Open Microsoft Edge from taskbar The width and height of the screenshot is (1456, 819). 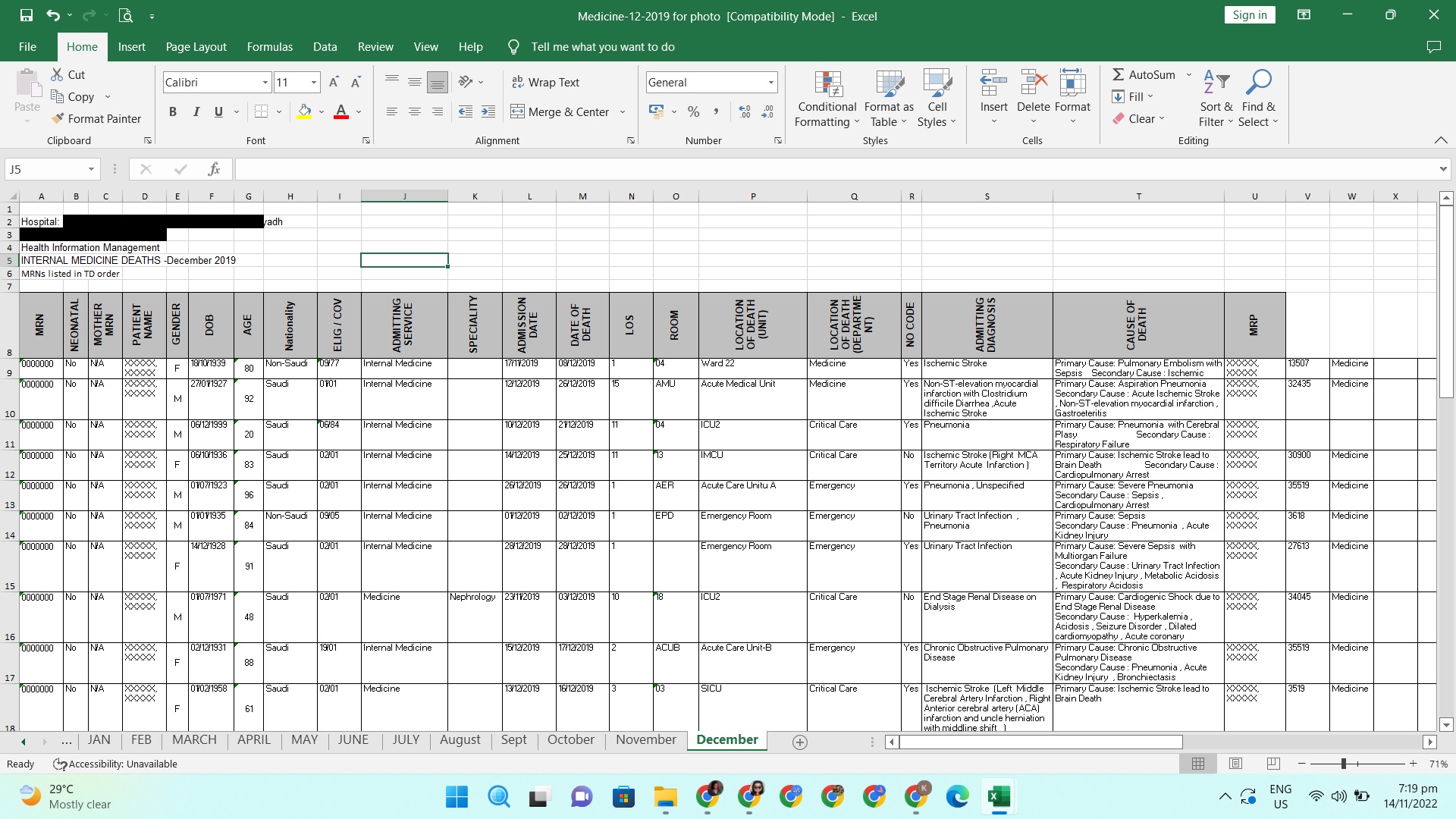tap(957, 796)
